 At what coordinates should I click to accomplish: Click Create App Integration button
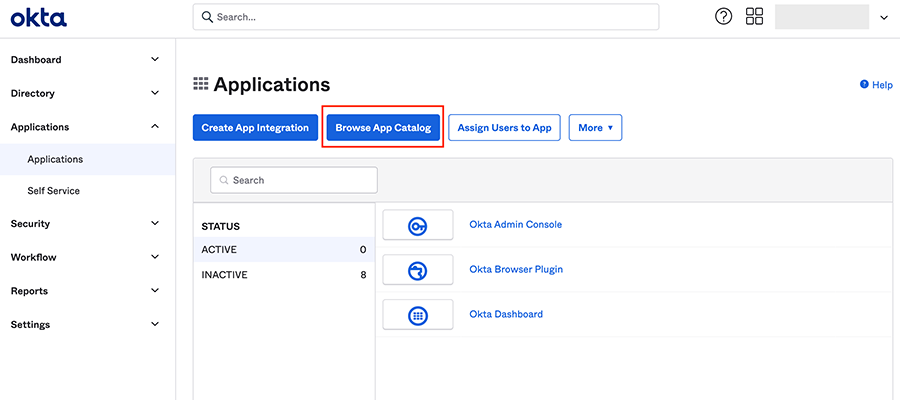point(255,128)
